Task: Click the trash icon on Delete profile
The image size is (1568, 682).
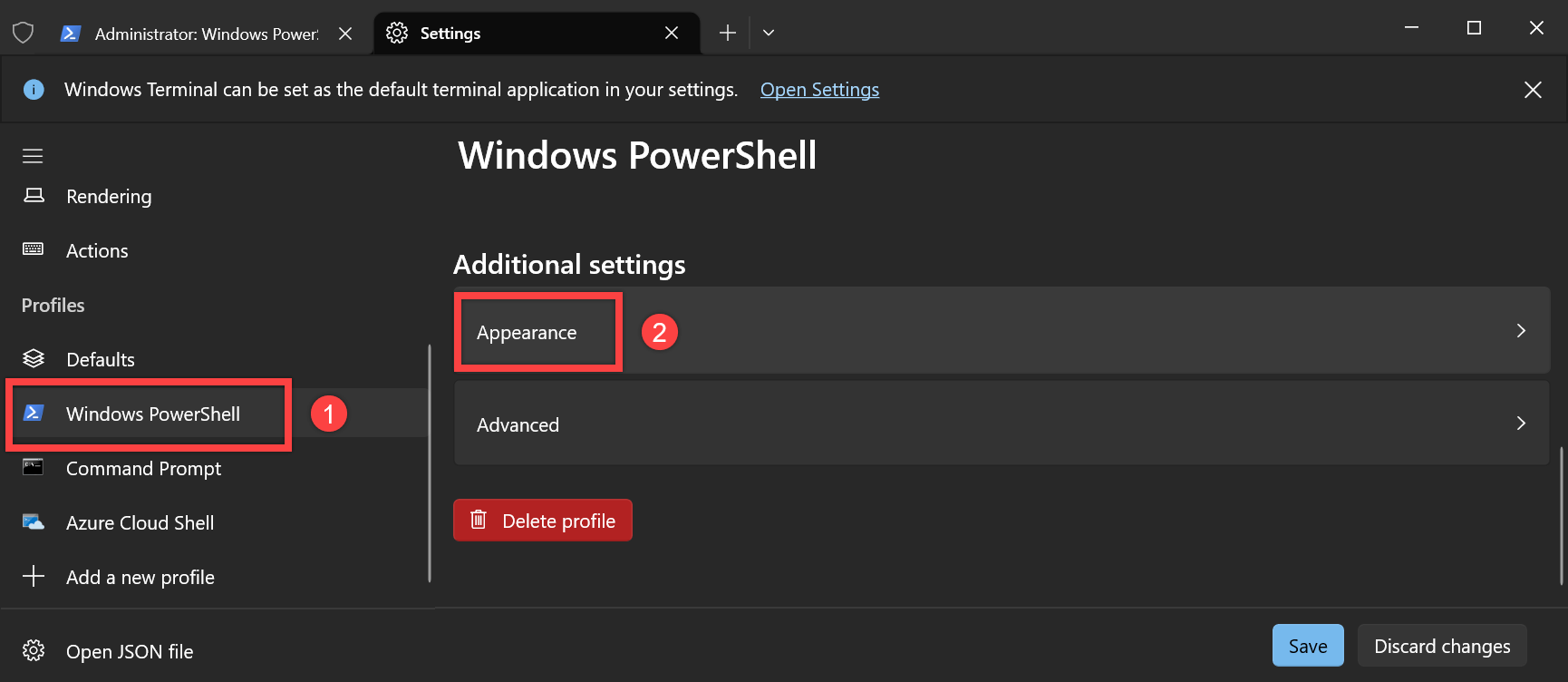Action: pyautogui.click(x=479, y=520)
